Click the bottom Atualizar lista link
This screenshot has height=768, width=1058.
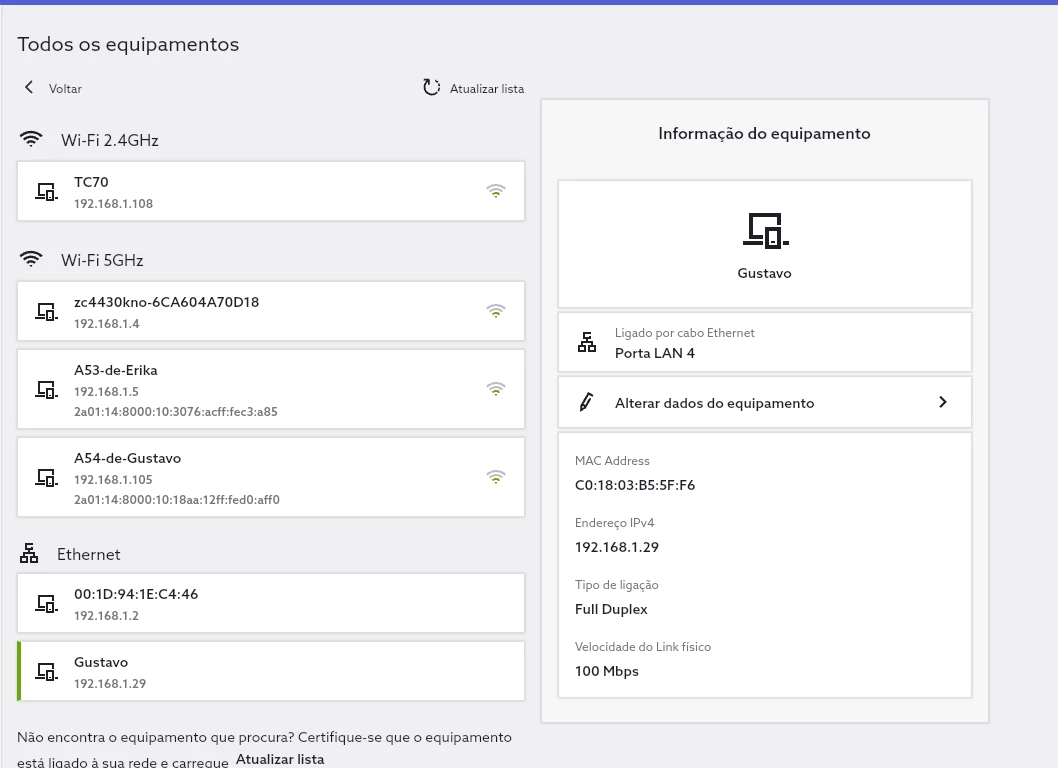point(280,759)
